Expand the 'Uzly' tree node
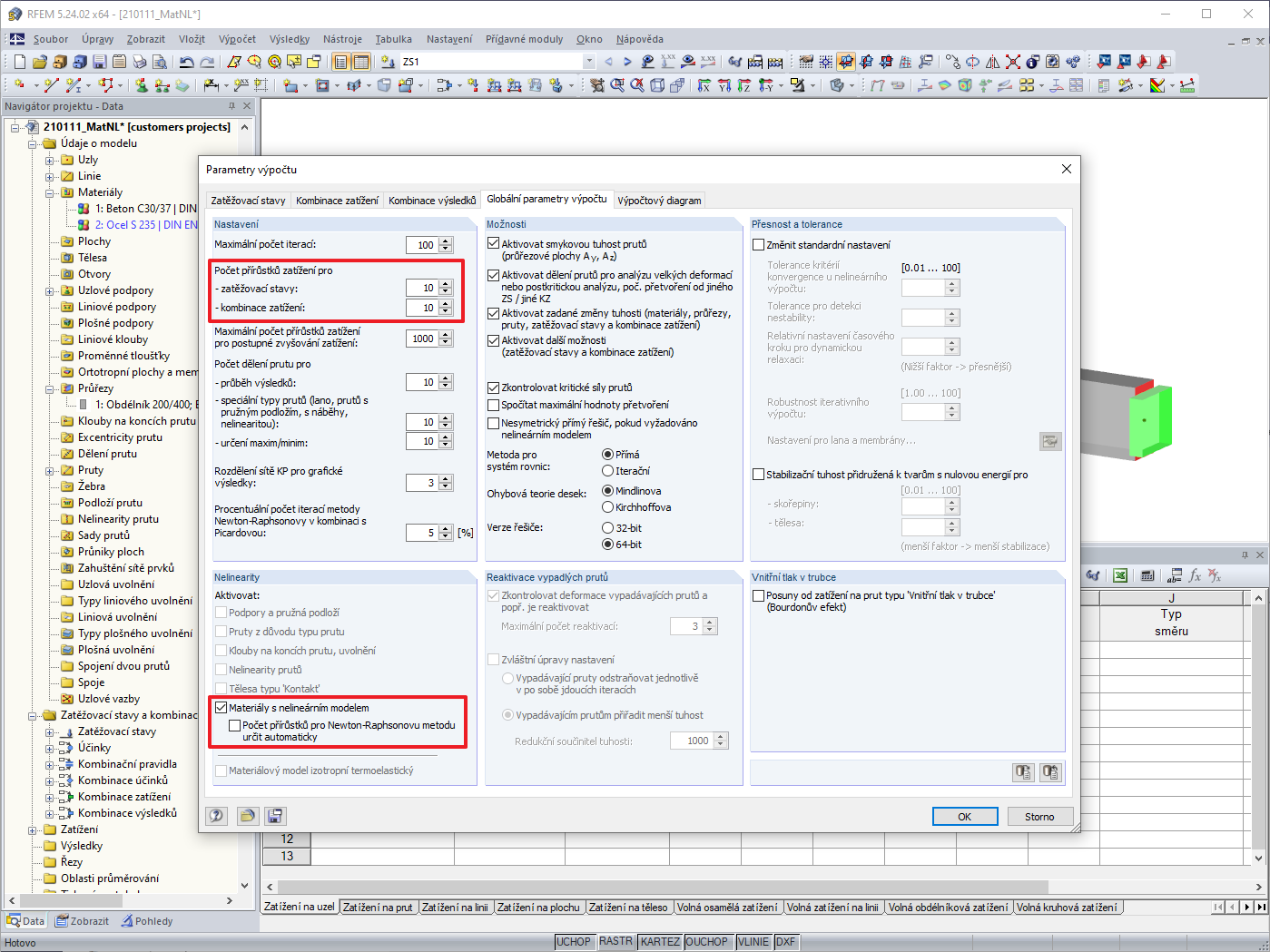Image resolution: width=1270 pixels, height=952 pixels. (x=50, y=160)
